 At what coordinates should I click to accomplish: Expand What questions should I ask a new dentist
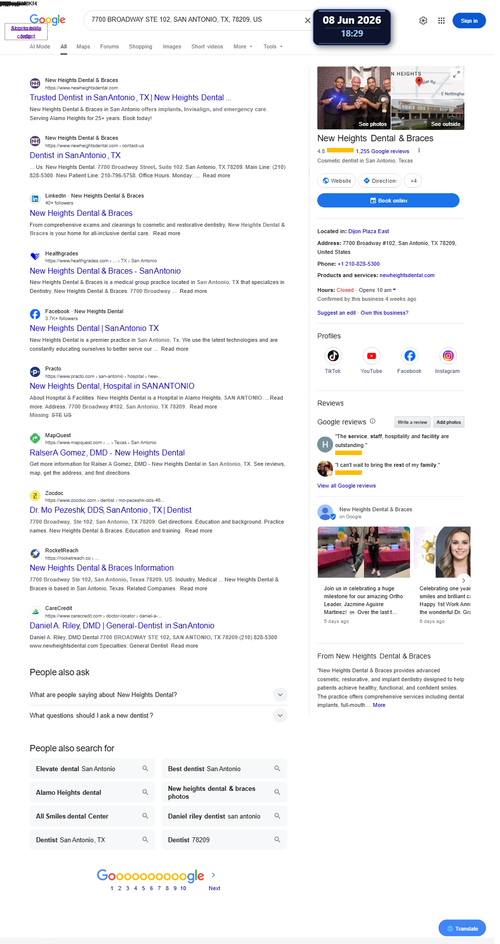pos(158,715)
